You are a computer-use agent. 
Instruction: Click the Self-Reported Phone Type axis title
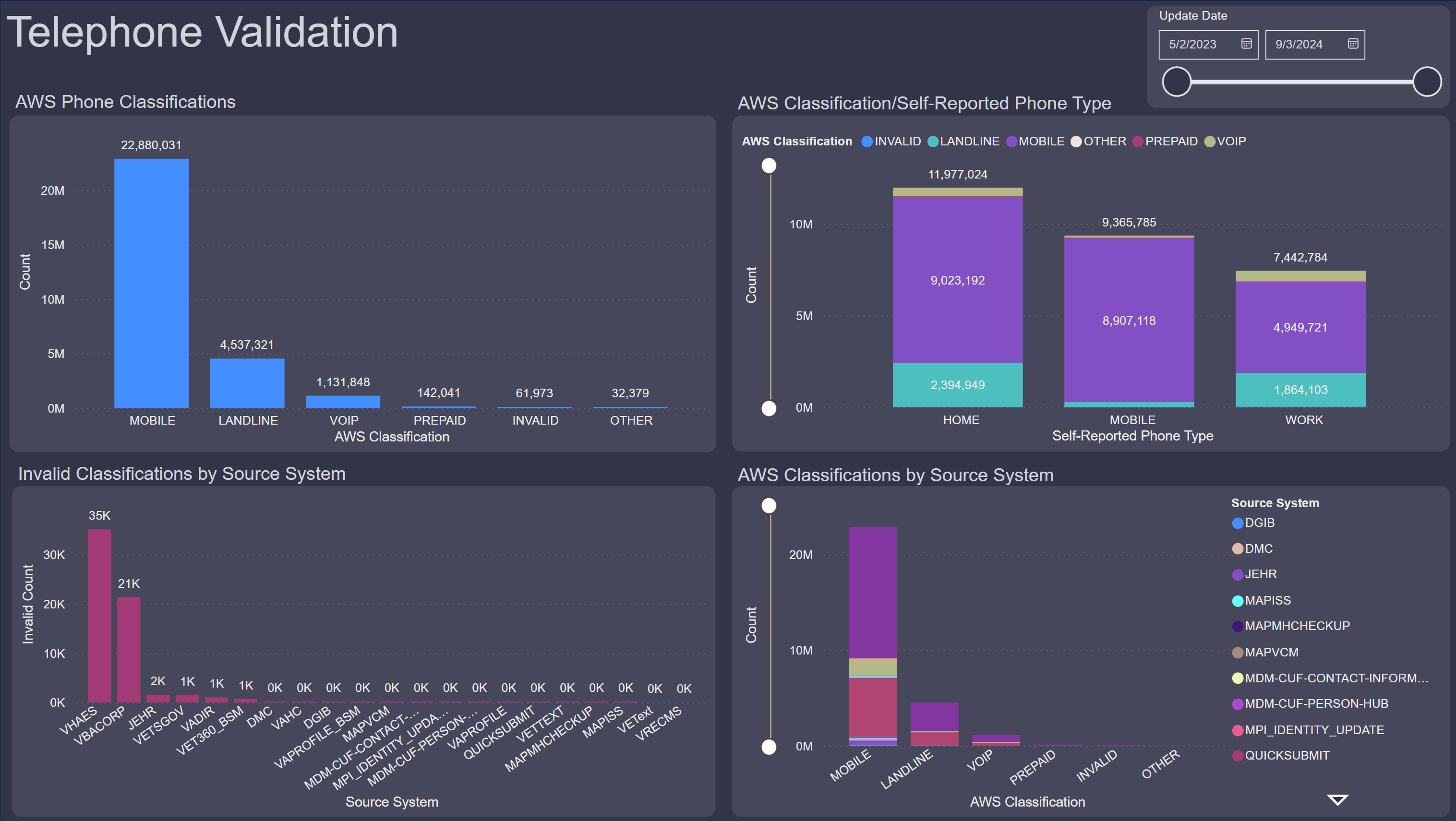(1132, 436)
